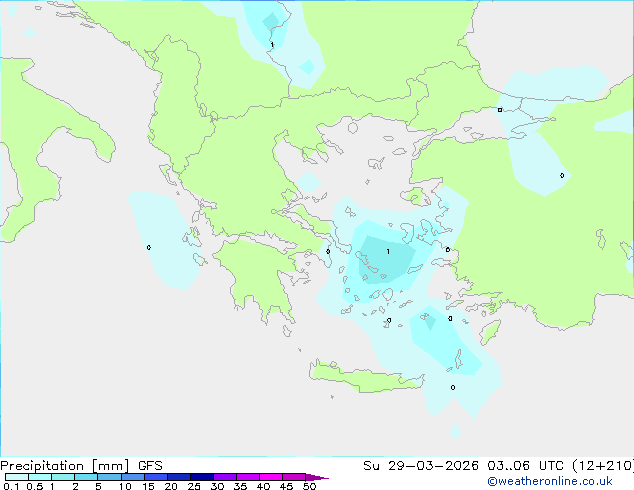634x490 pixels.
Task: Click the "0" value southeast of Crete
Action: [453, 387]
